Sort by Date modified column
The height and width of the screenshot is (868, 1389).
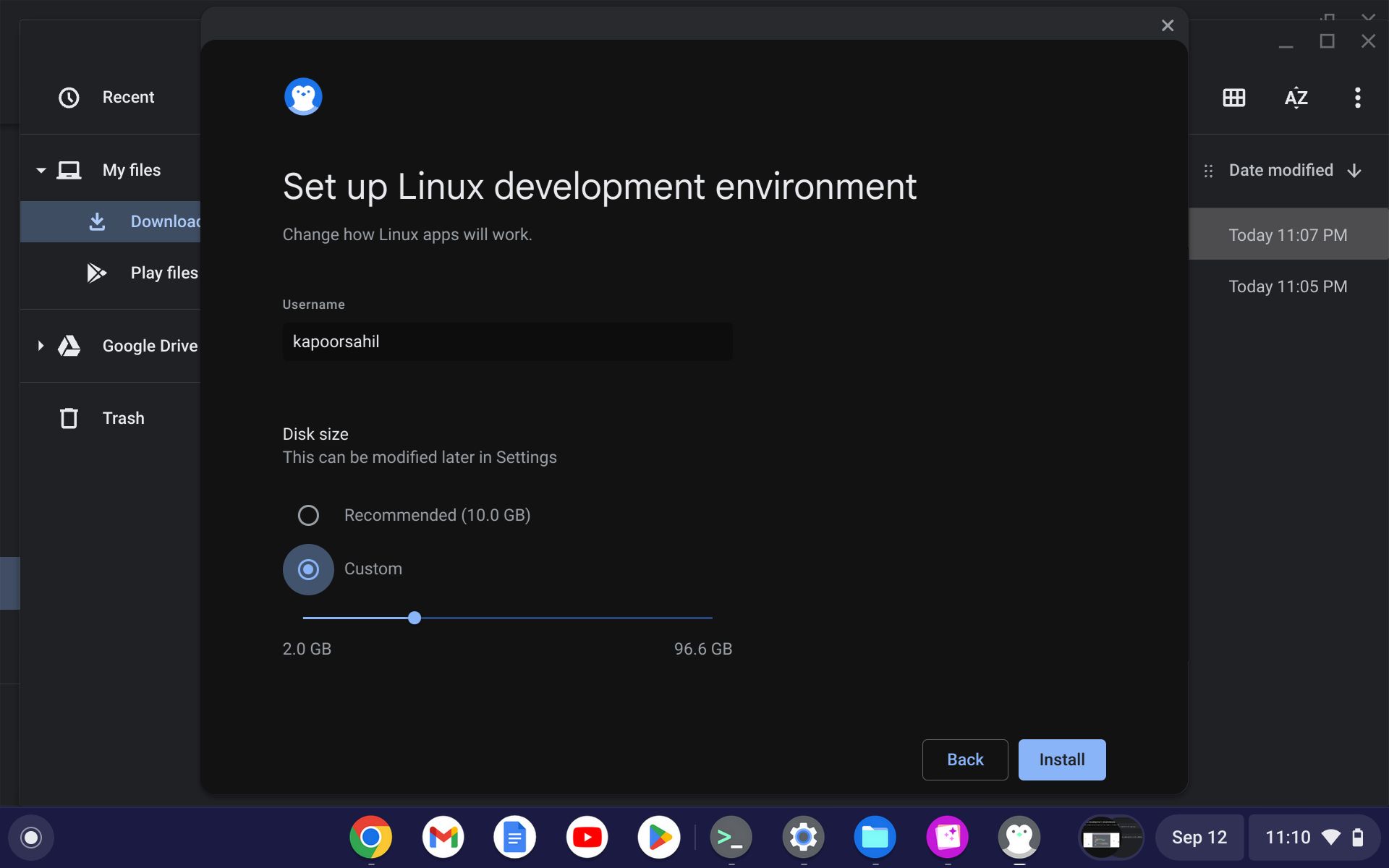1280,171
